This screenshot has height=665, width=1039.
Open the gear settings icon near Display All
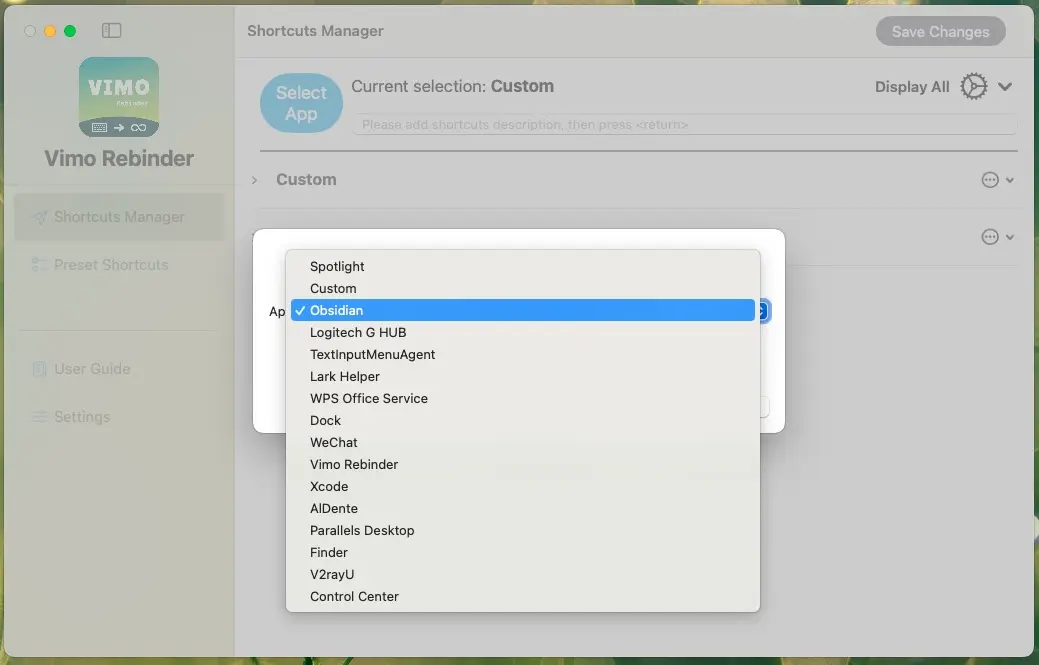(973, 87)
